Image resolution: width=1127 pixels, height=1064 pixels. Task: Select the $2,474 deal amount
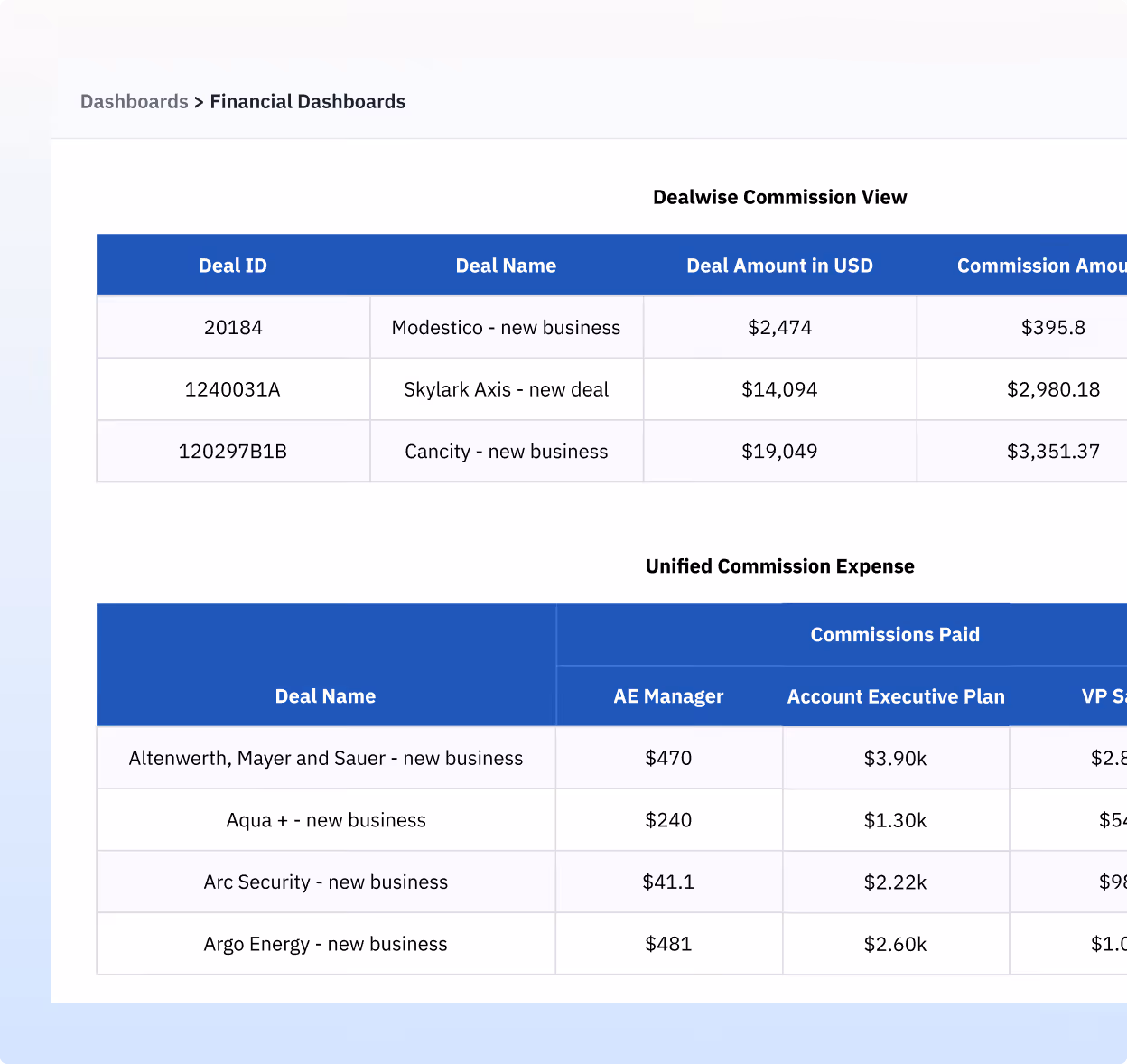[779, 327]
